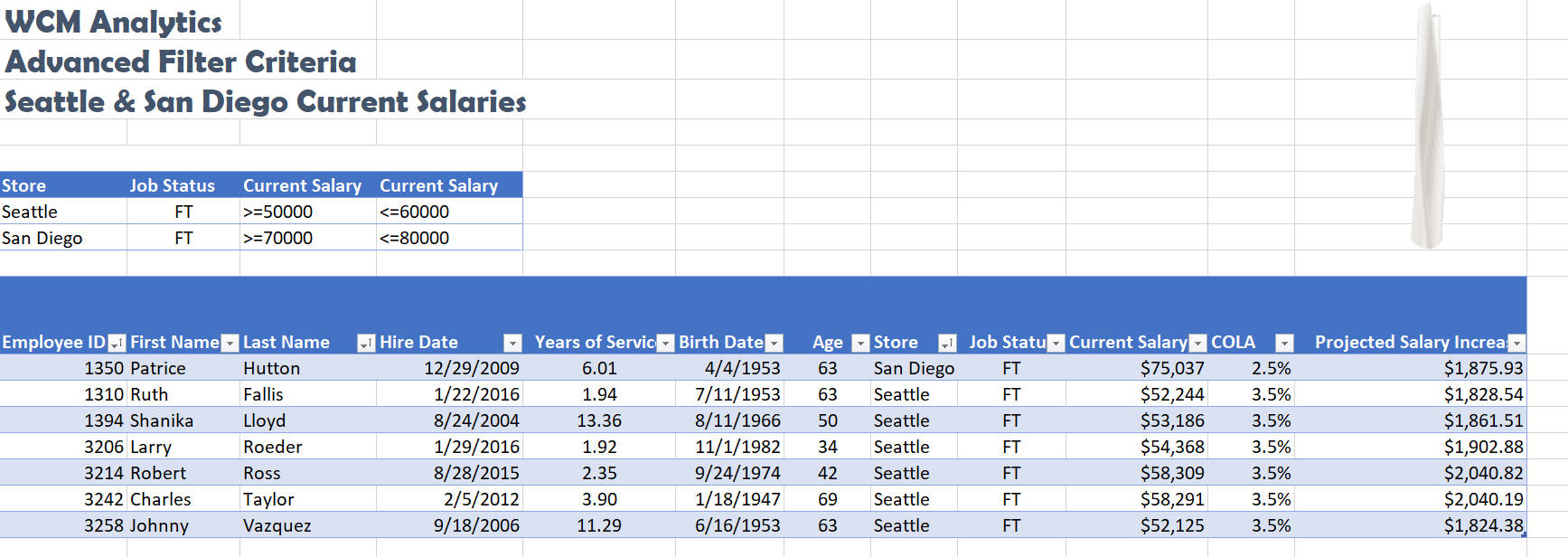This screenshot has height=557, width=1568.
Task: Select employee ID cell '1350'
Action: [63, 368]
